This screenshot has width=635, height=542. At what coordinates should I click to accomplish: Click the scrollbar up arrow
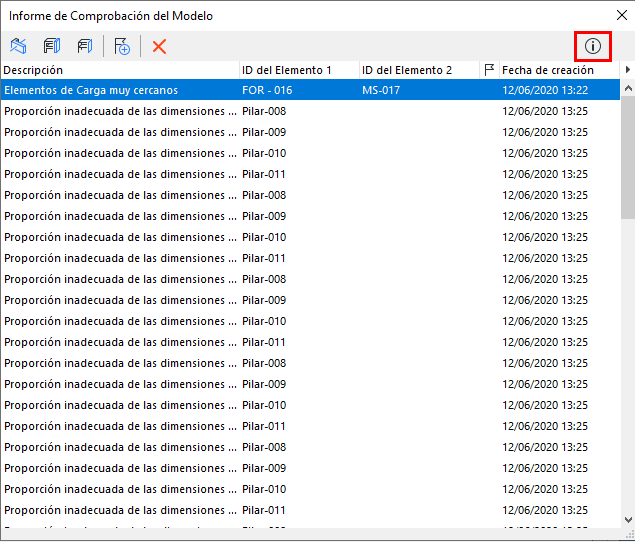click(628, 88)
